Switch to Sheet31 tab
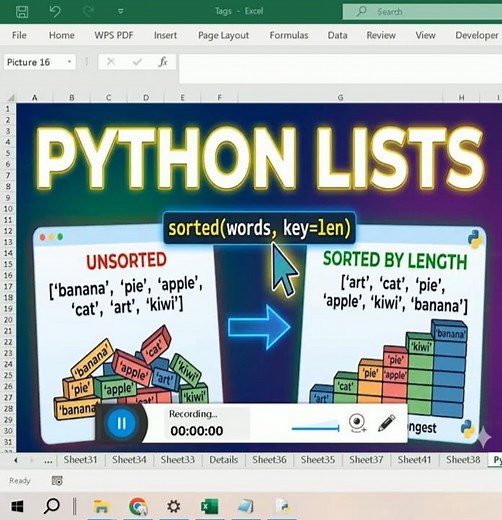 pos(80,460)
